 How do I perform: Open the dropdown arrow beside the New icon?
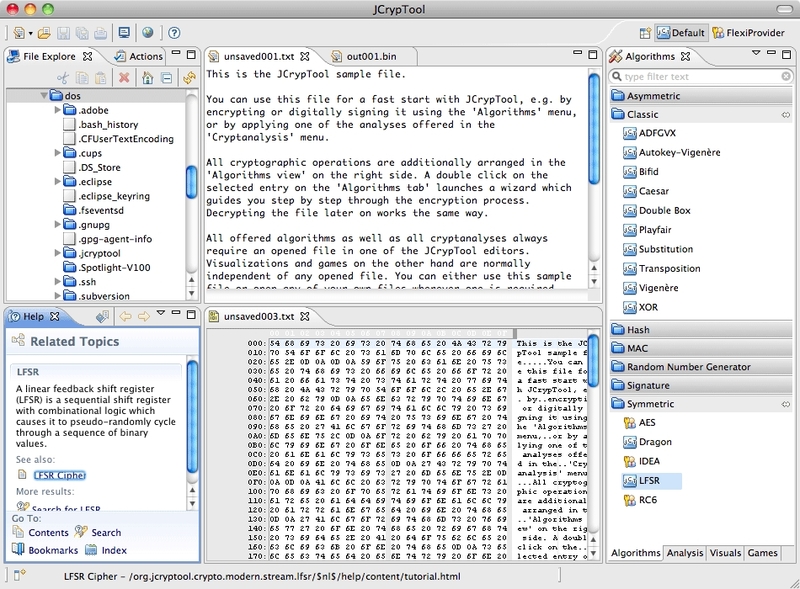(x=31, y=34)
